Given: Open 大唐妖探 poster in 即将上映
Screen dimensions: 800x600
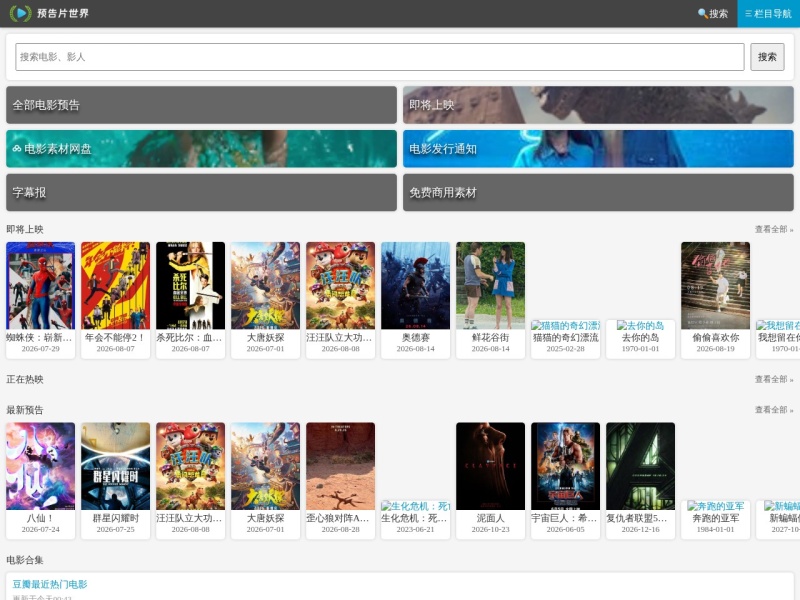Looking at the screenshot, I should 265,285.
